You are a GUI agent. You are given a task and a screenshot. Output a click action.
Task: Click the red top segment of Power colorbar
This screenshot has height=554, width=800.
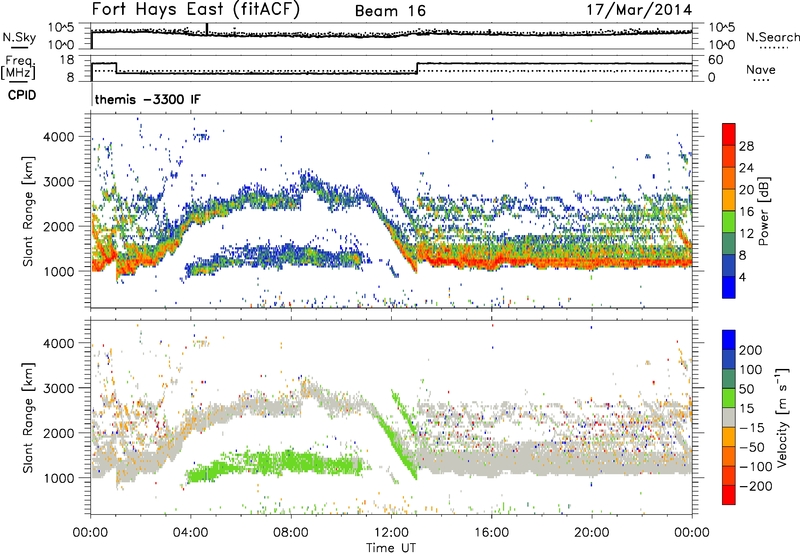tap(729, 134)
